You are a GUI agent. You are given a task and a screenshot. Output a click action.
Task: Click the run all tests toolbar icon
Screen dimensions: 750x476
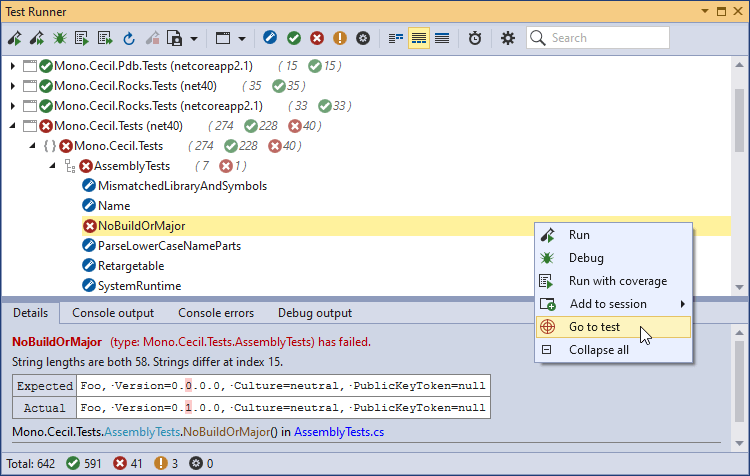(x=37, y=38)
